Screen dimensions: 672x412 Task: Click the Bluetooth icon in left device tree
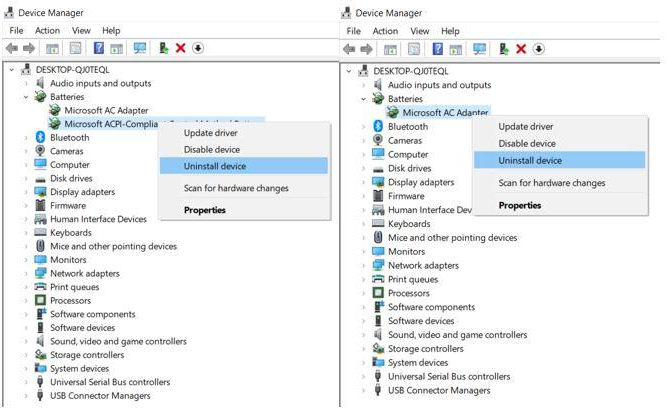(40, 137)
